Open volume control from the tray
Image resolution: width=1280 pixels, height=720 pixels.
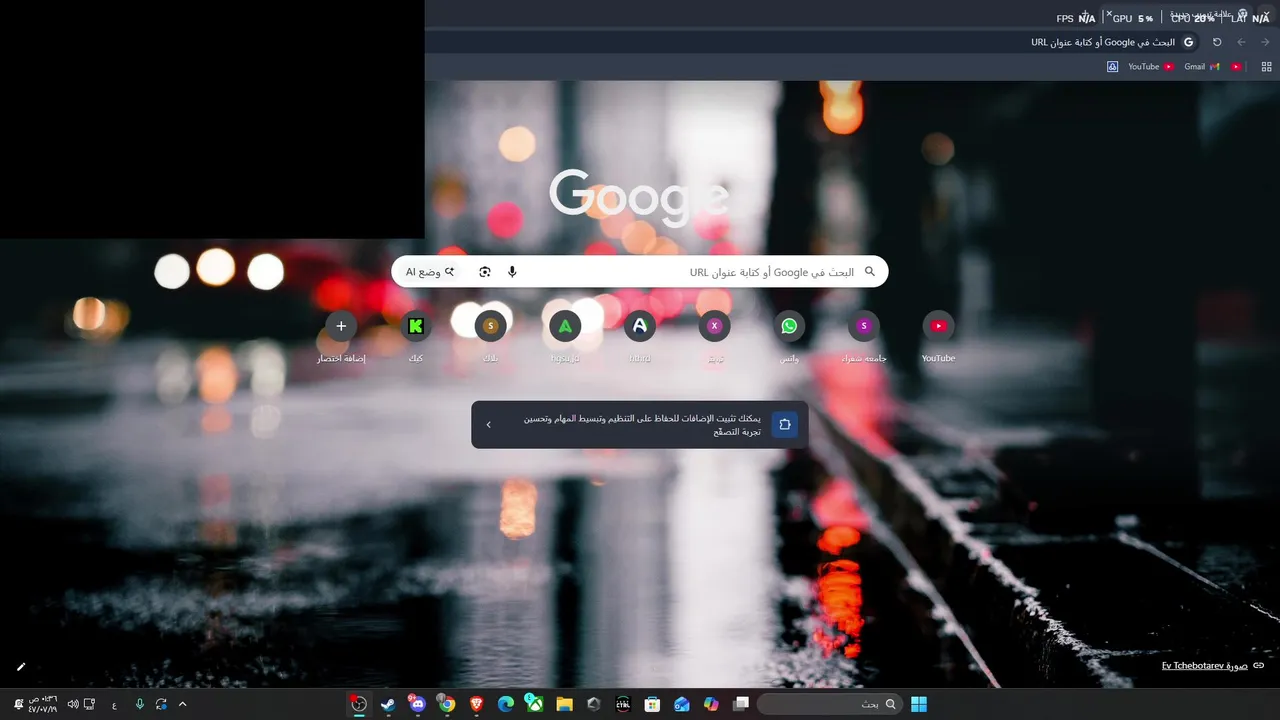pos(73,704)
